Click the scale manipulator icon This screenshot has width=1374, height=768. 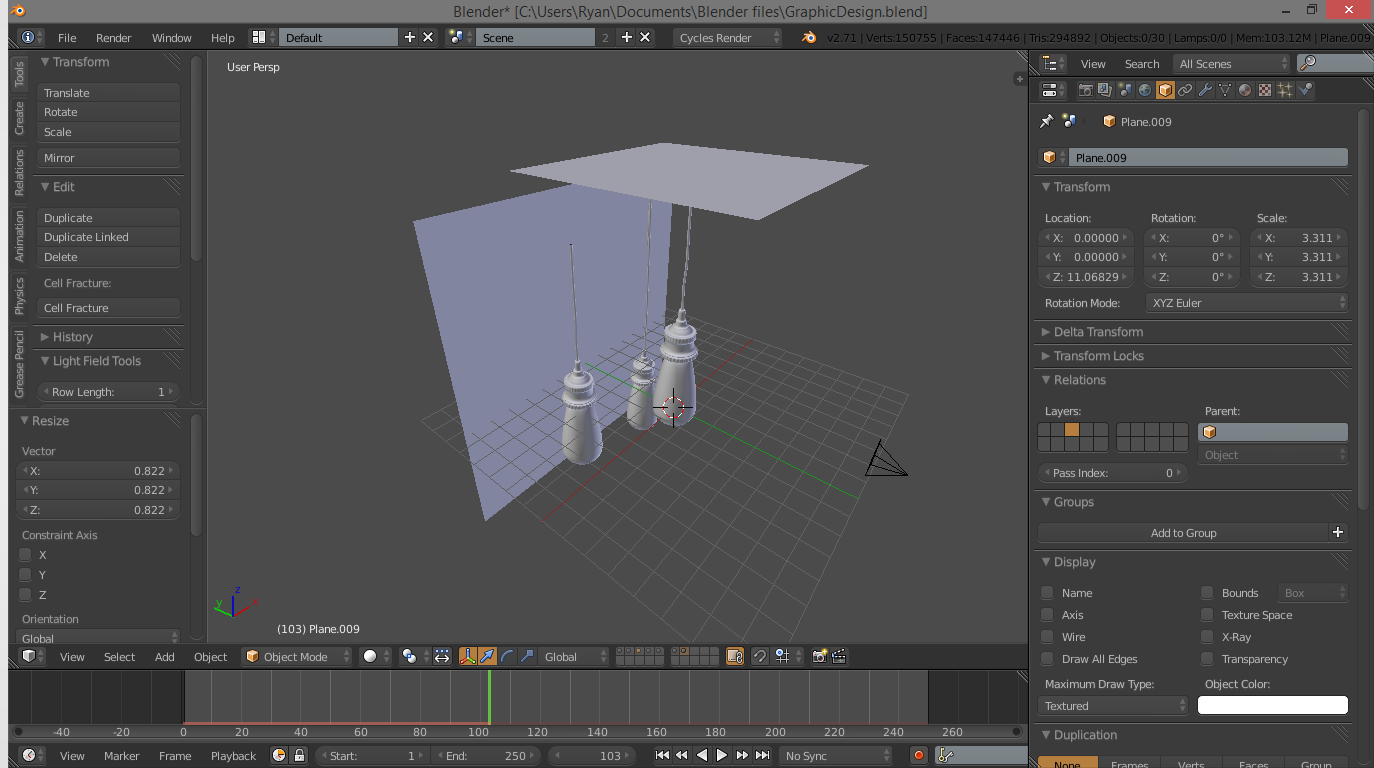click(x=527, y=656)
